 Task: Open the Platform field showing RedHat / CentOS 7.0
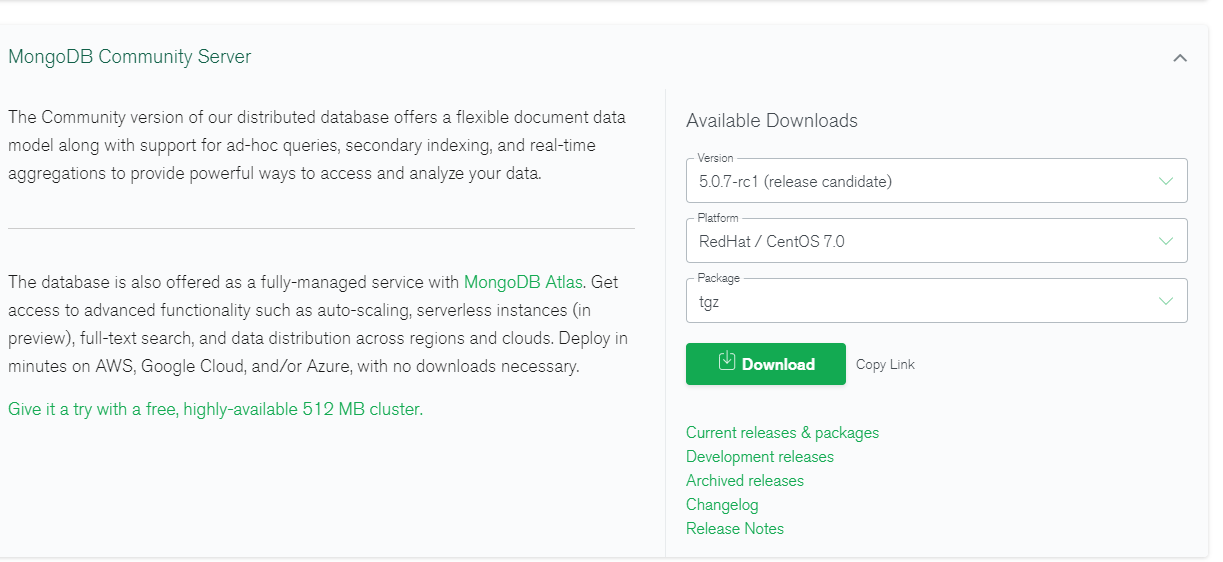pos(920,241)
